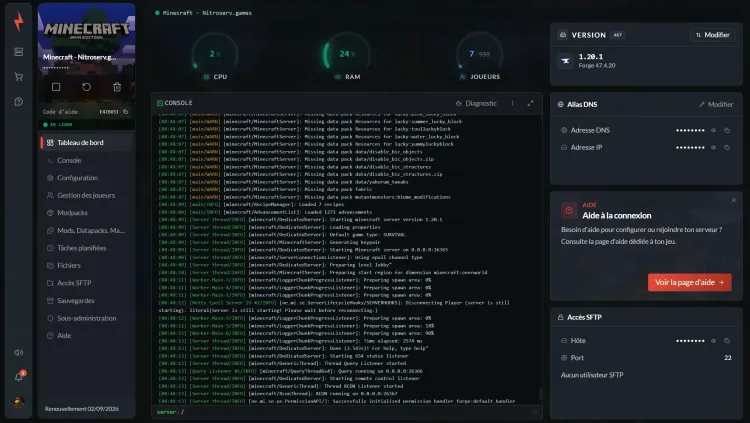The width and height of the screenshot is (750, 423).
Task: Copy the Adresse IP value
Action: (x=727, y=147)
